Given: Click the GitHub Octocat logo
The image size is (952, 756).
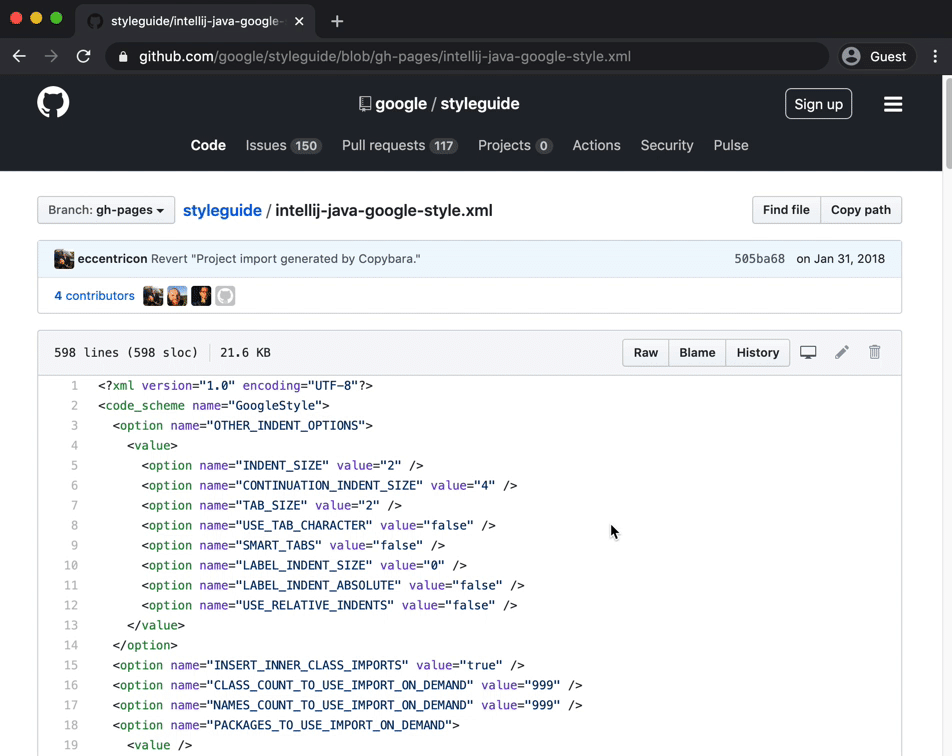Looking at the screenshot, I should point(52,102).
